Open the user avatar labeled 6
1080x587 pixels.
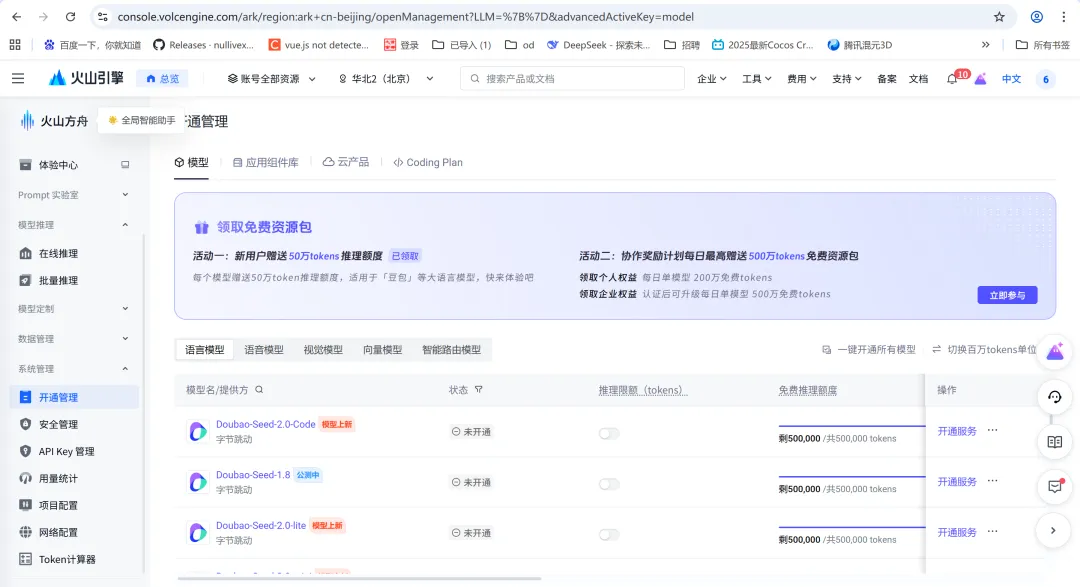point(1046,79)
